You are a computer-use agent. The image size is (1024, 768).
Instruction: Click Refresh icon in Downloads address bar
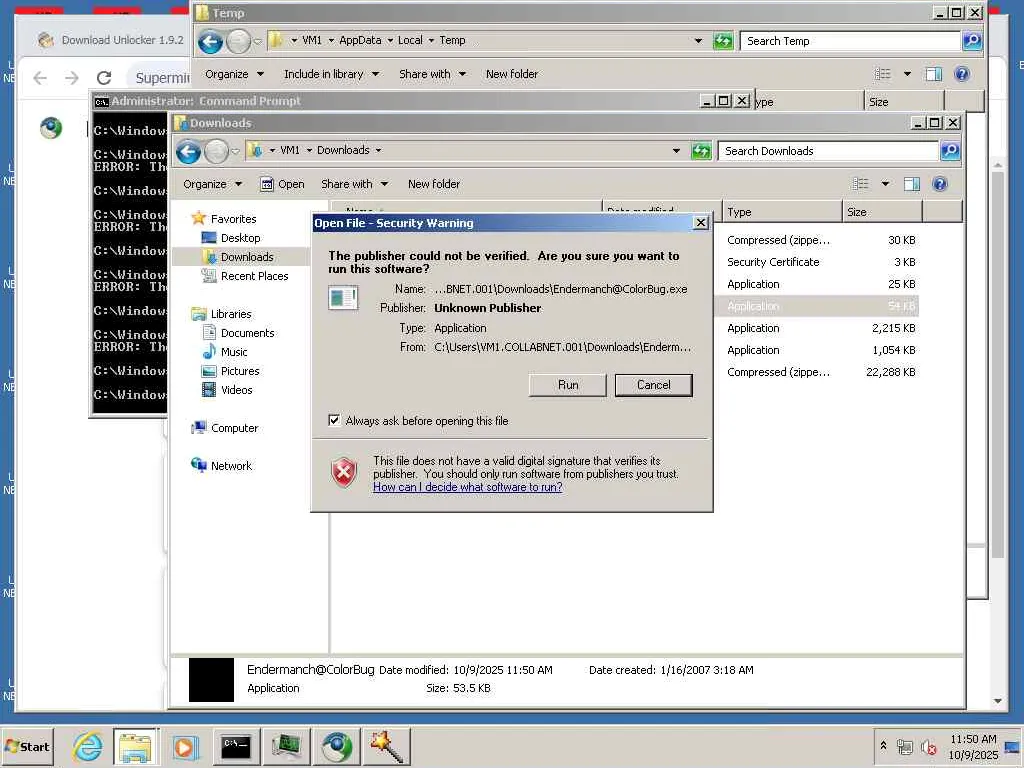(x=701, y=151)
